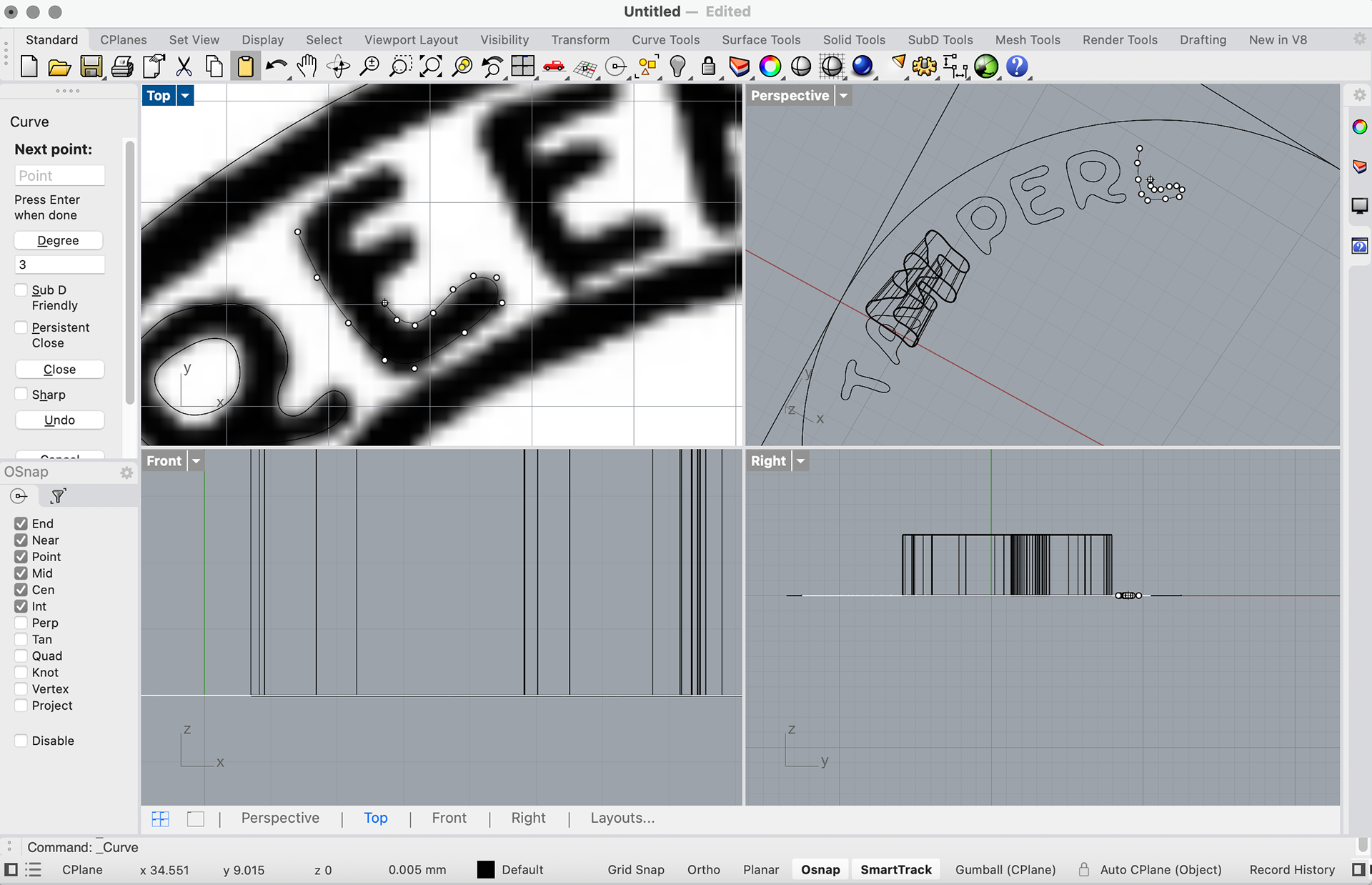Toggle Grid Snap in status bar
Viewport: 1372px width, 885px height.
636,869
